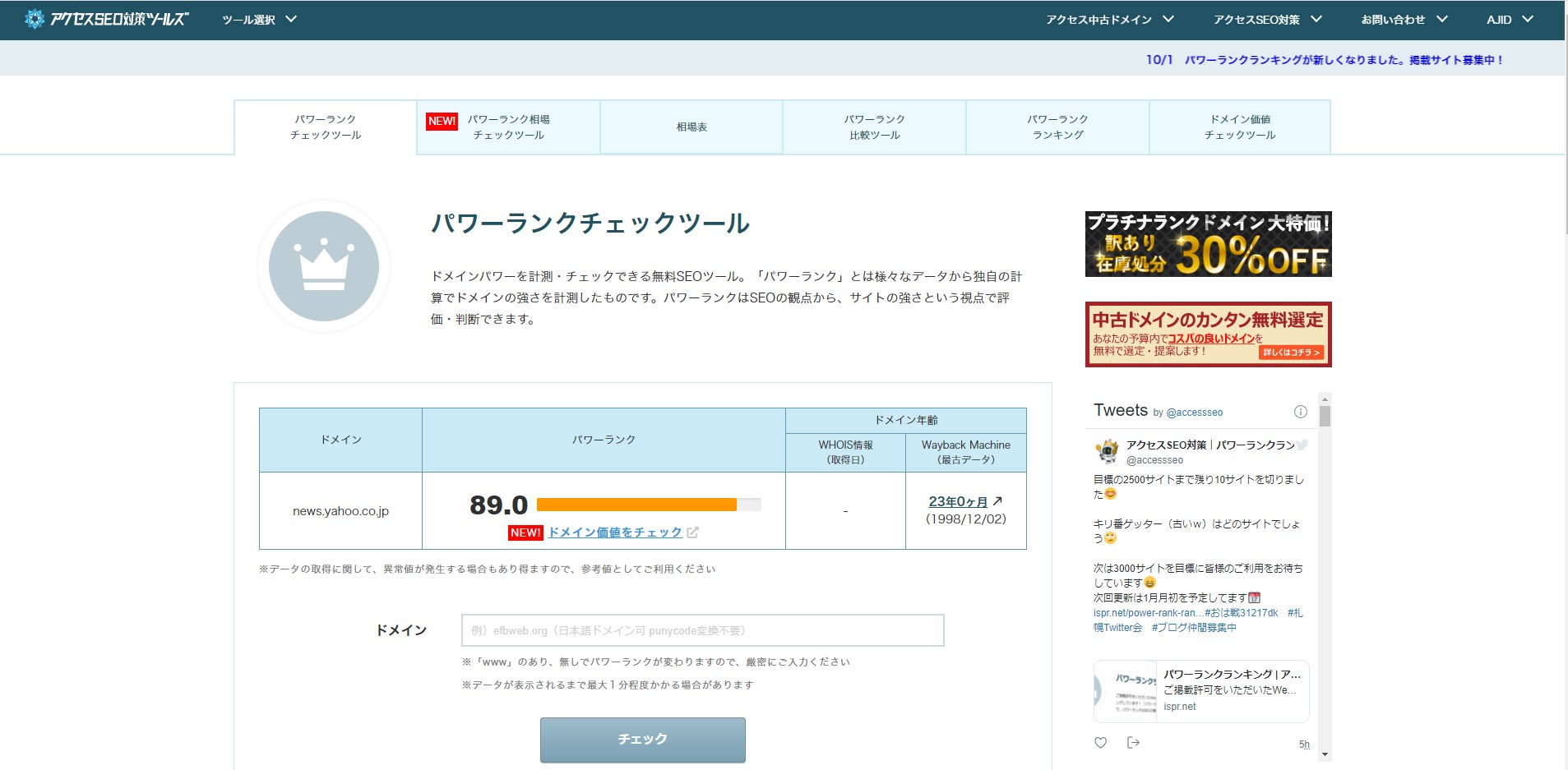Like the tweet with the heart icon
Viewport: 1568px width, 770px height.
(x=1100, y=743)
